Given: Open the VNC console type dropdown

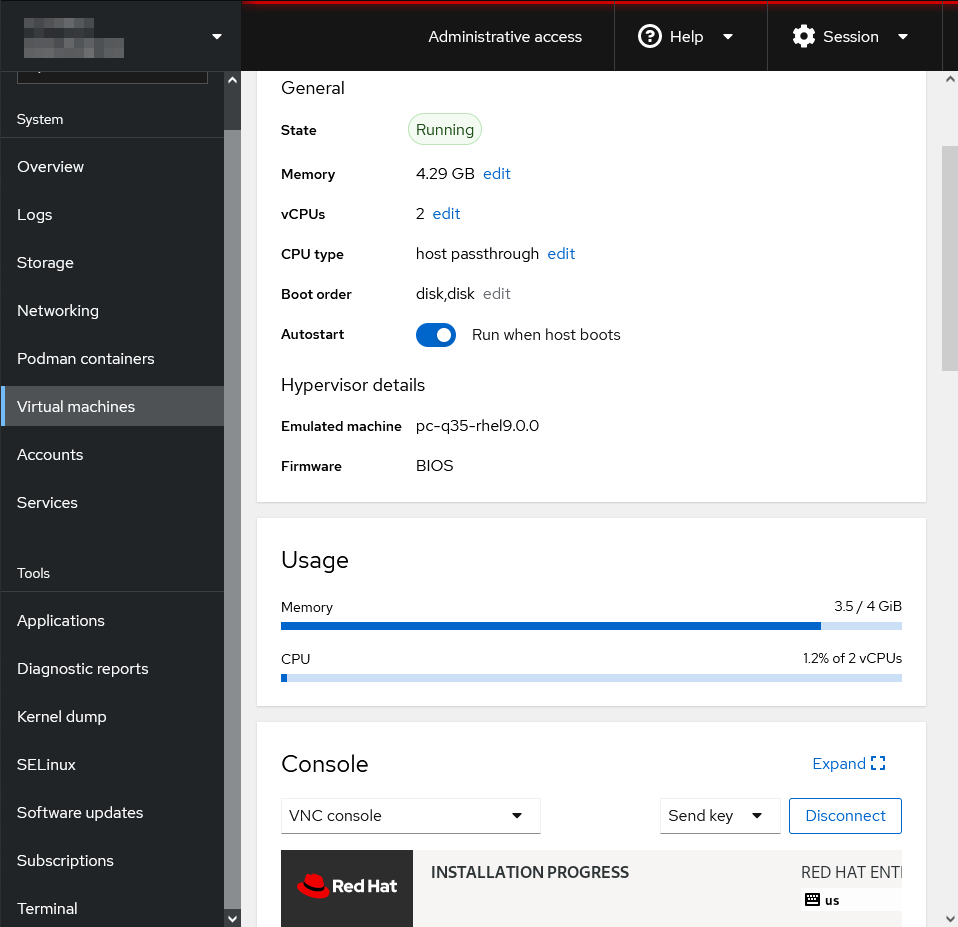Looking at the screenshot, I should 411,816.
